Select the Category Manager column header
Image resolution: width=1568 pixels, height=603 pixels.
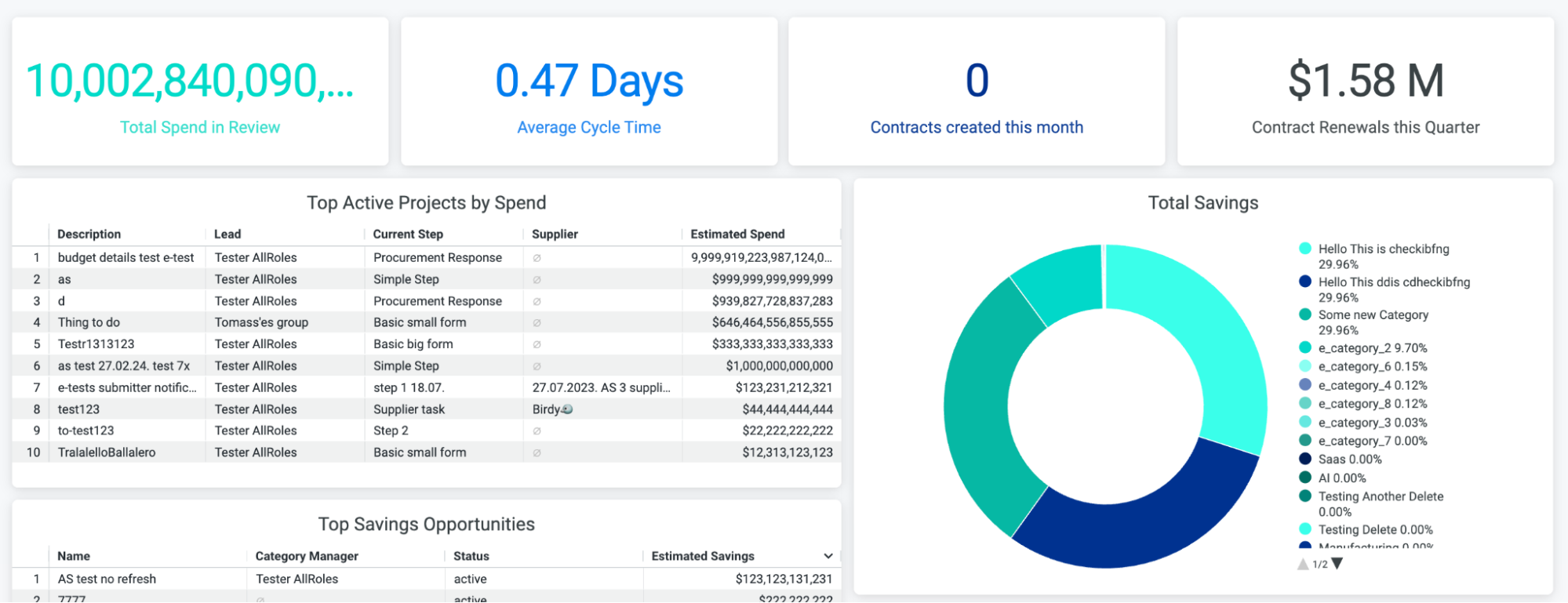[x=307, y=556]
